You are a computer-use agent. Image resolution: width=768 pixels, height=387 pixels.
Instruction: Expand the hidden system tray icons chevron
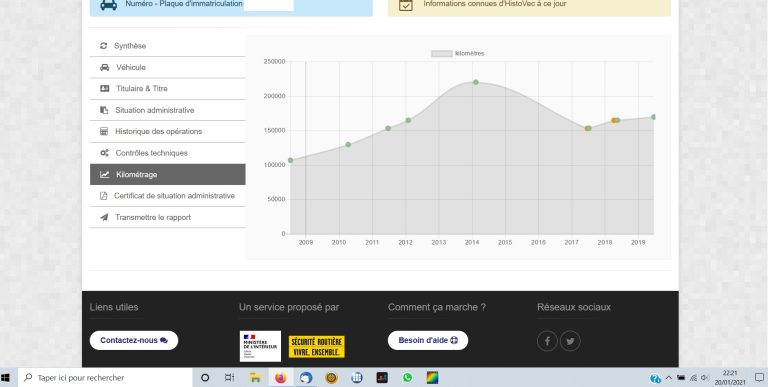click(669, 378)
